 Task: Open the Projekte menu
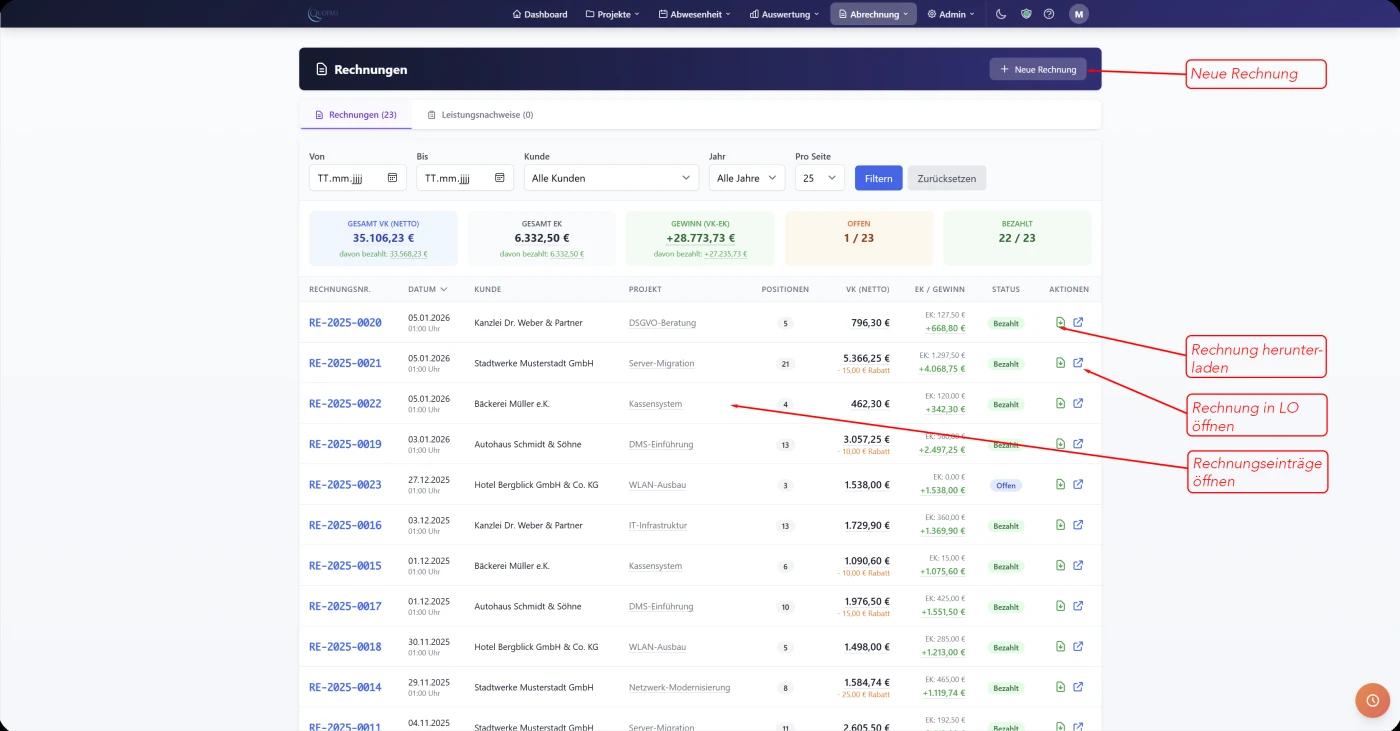coord(612,14)
